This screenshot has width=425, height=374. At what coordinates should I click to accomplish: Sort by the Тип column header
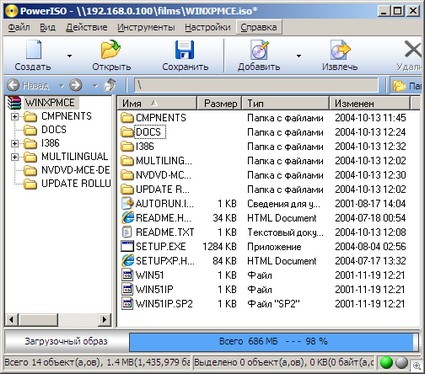coord(286,103)
